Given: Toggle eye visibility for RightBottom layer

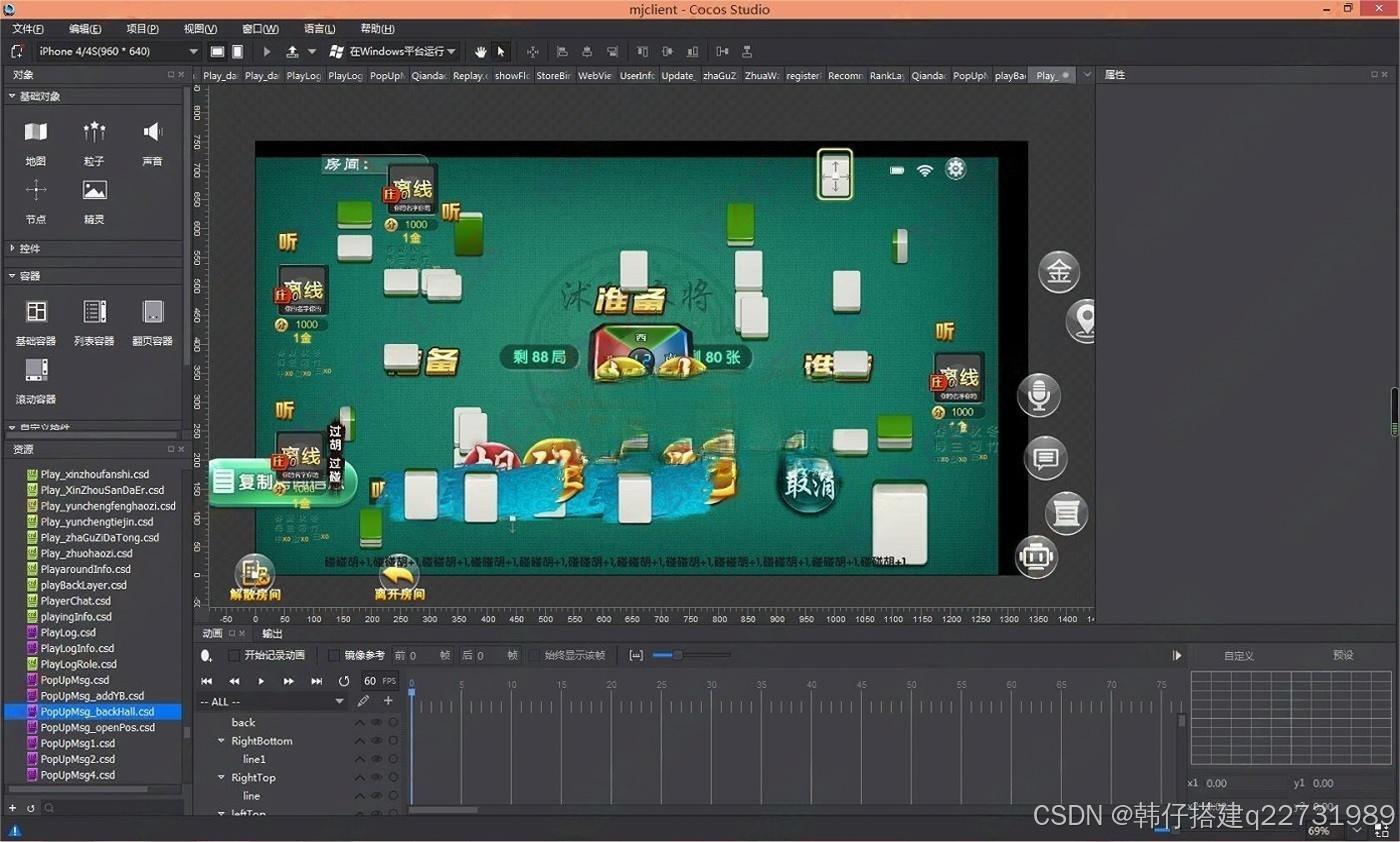Looking at the screenshot, I should pyautogui.click(x=377, y=741).
